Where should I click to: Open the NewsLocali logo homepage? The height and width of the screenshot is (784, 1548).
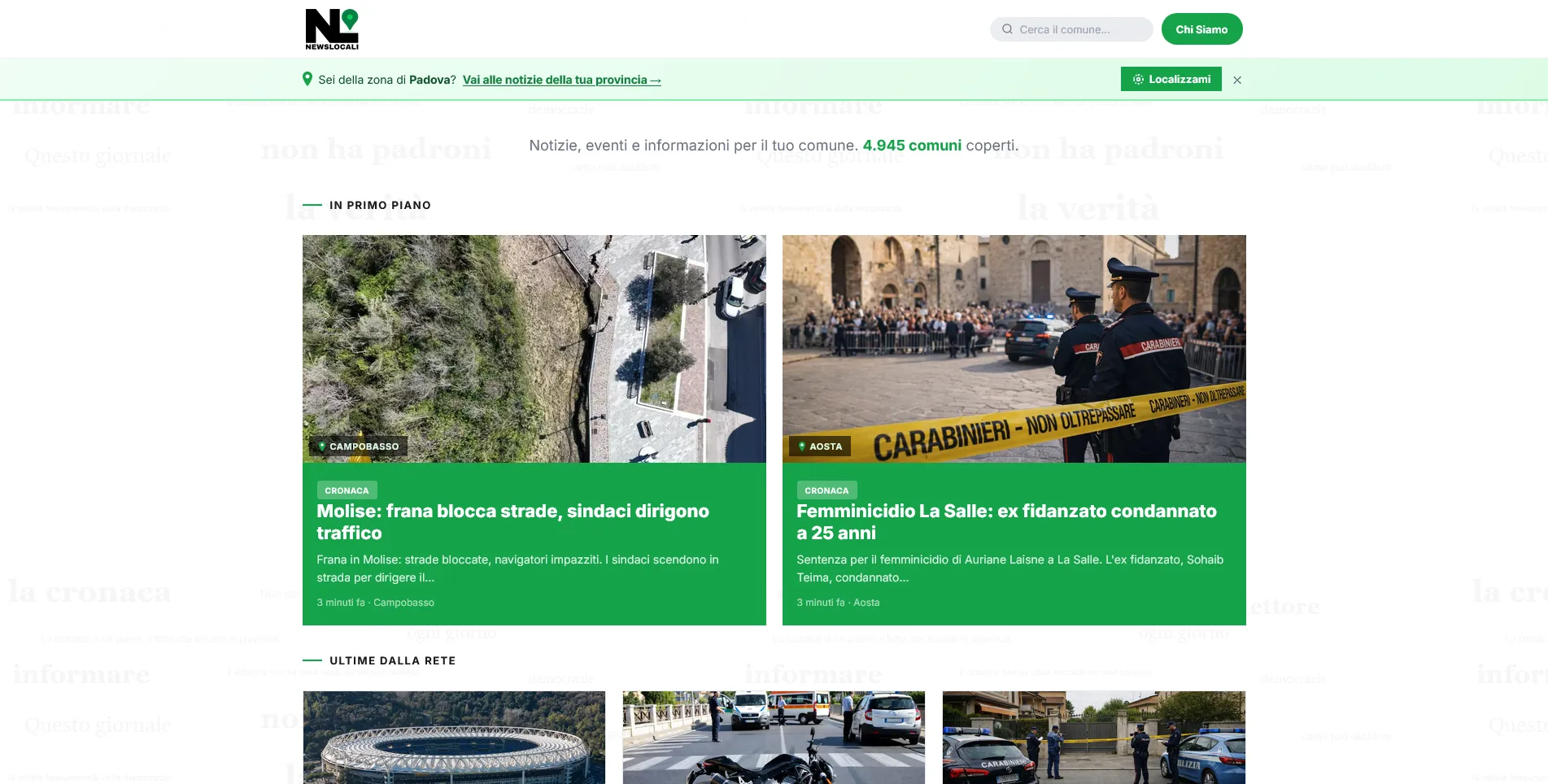tap(332, 29)
